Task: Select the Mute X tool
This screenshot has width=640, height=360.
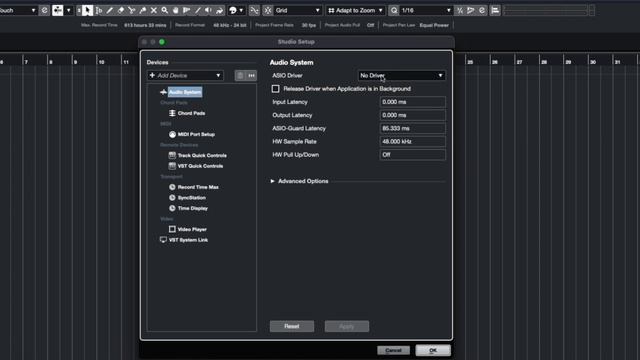Action: click(x=153, y=10)
